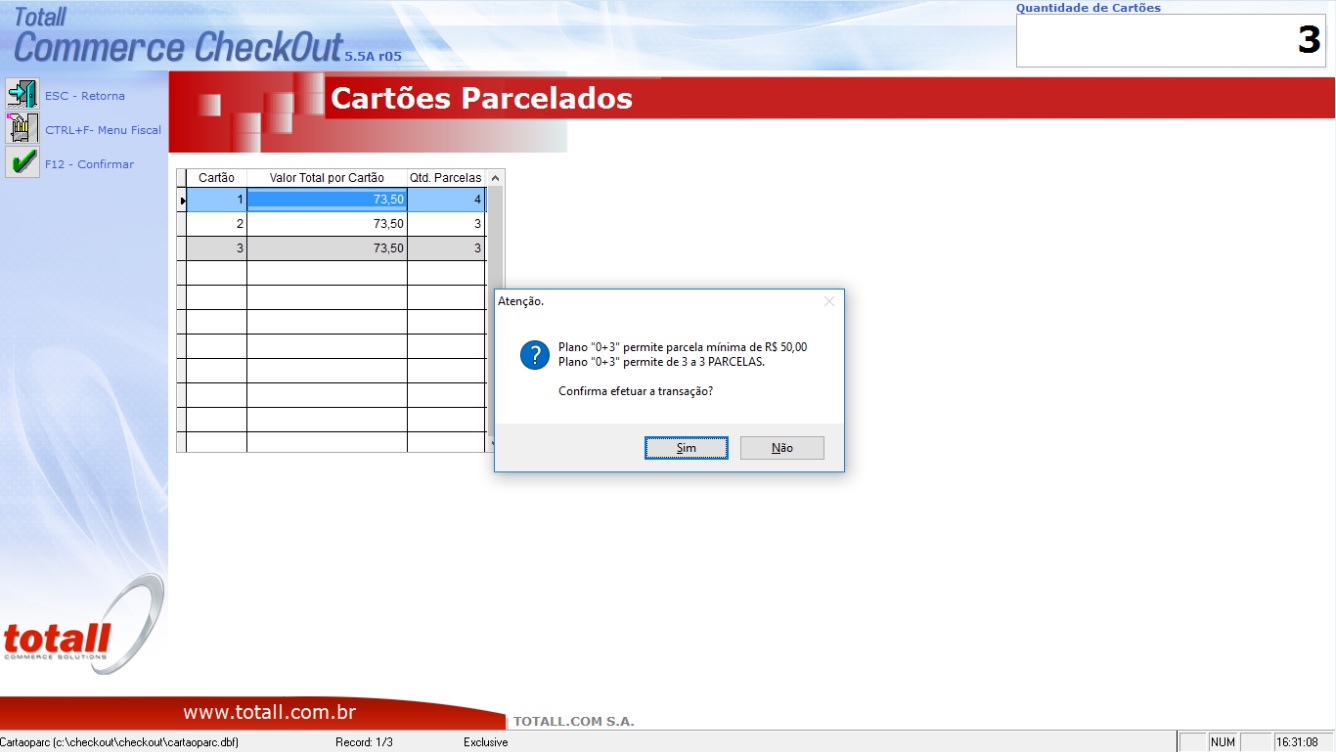The image size is (1336, 752).
Task: Click the Record: 1/3 status entry
Action: point(364,743)
